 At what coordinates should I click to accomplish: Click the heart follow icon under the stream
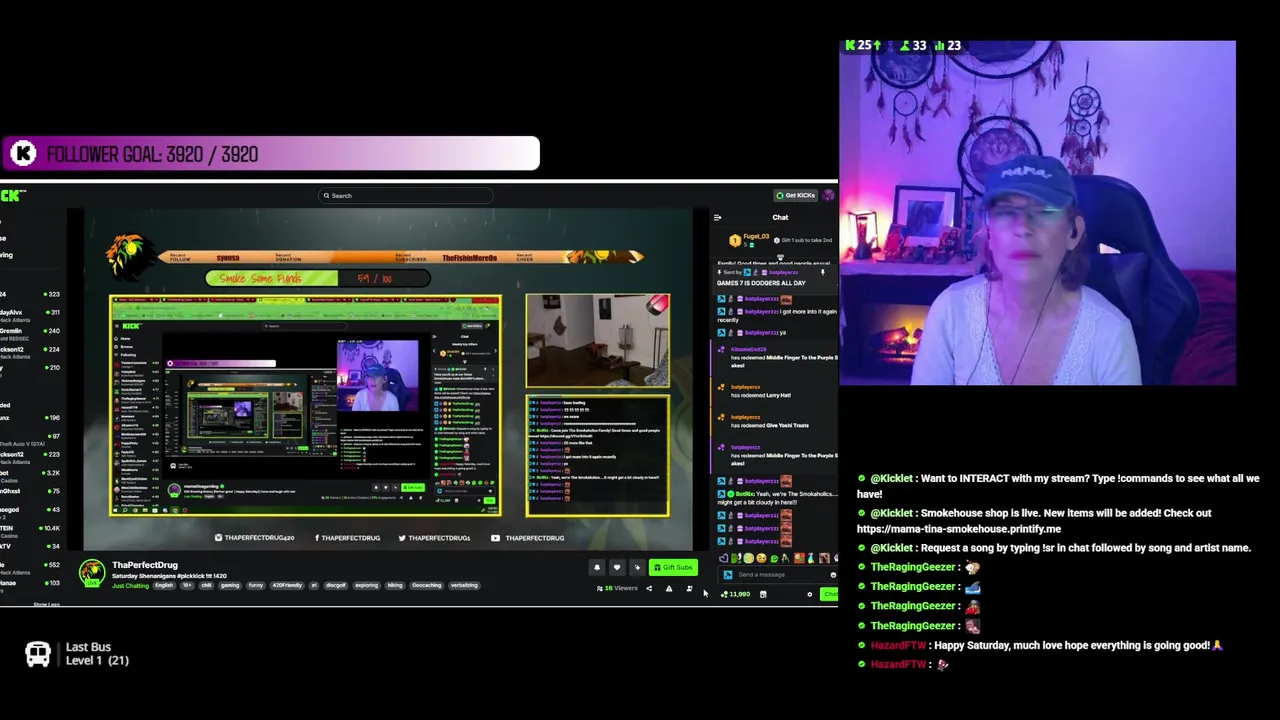pyautogui.click(x=617, y=567)
